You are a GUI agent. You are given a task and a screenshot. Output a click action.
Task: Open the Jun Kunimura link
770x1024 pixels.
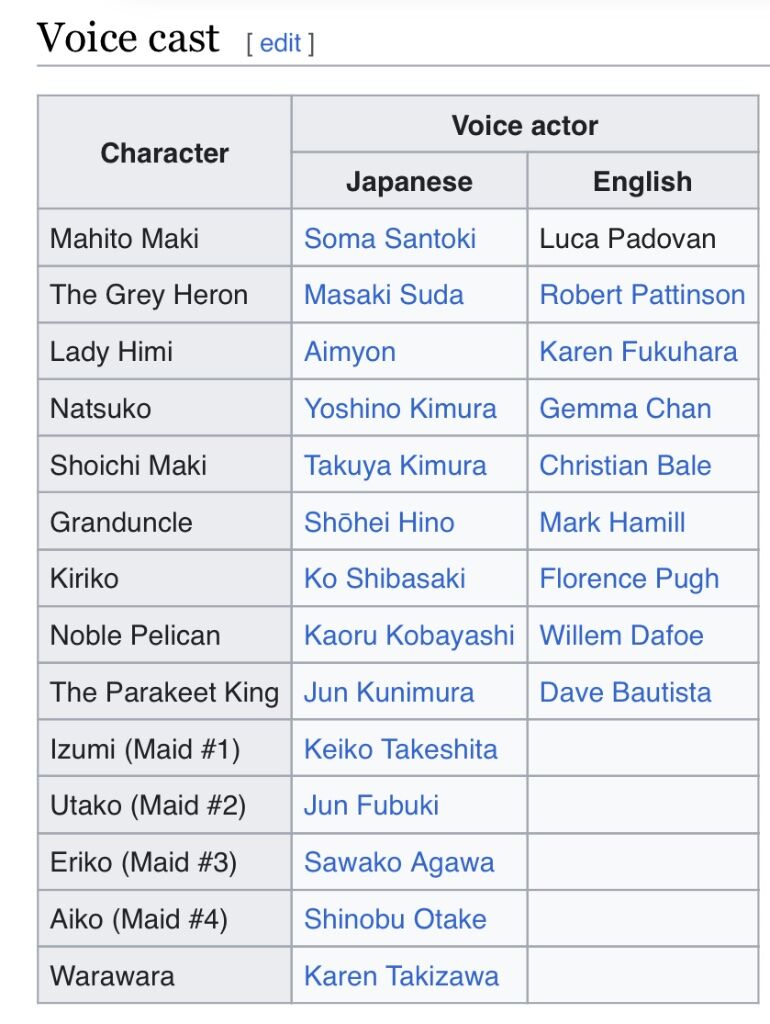coord(389,692)
